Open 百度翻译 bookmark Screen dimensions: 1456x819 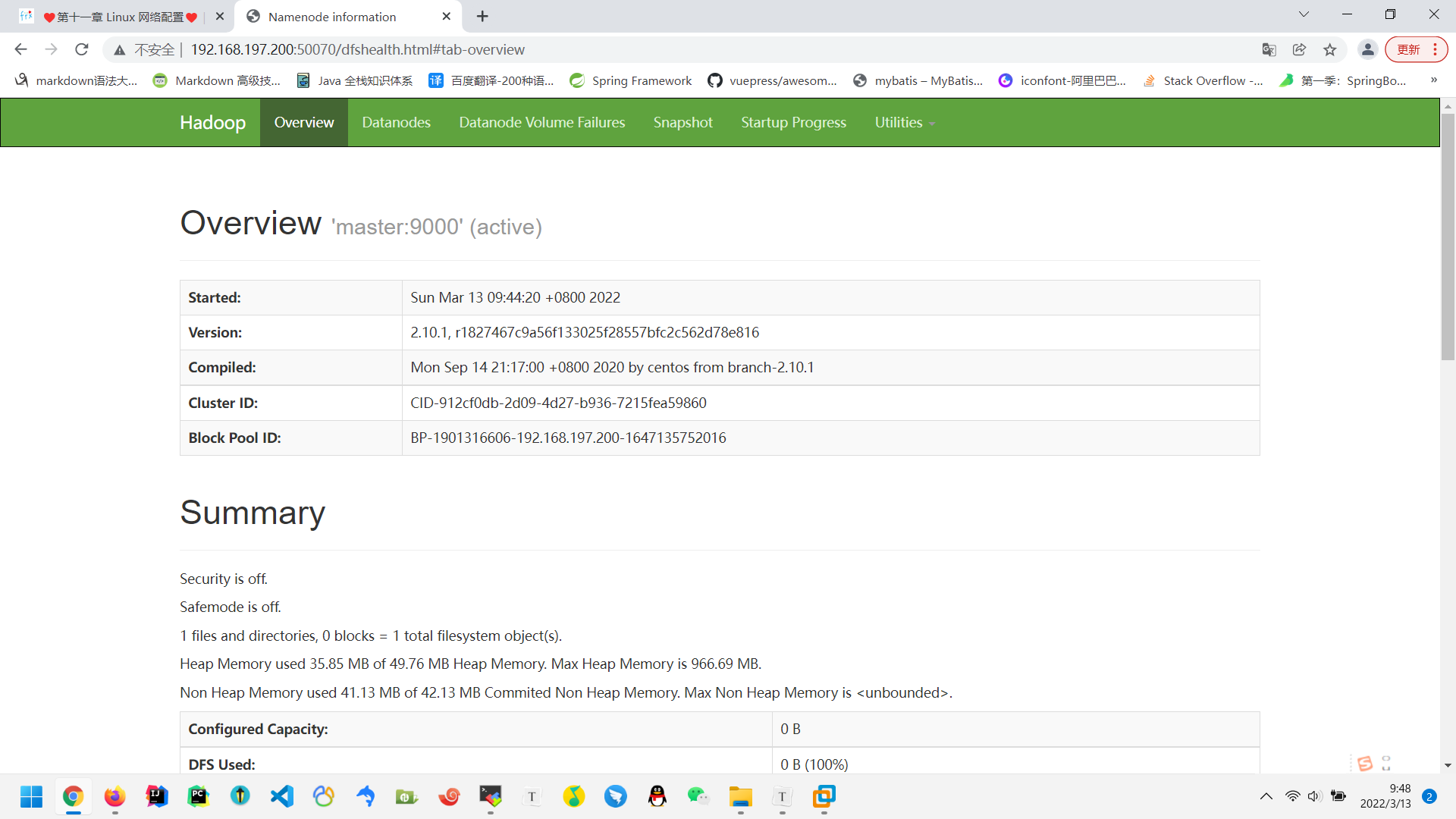[491, 80]
